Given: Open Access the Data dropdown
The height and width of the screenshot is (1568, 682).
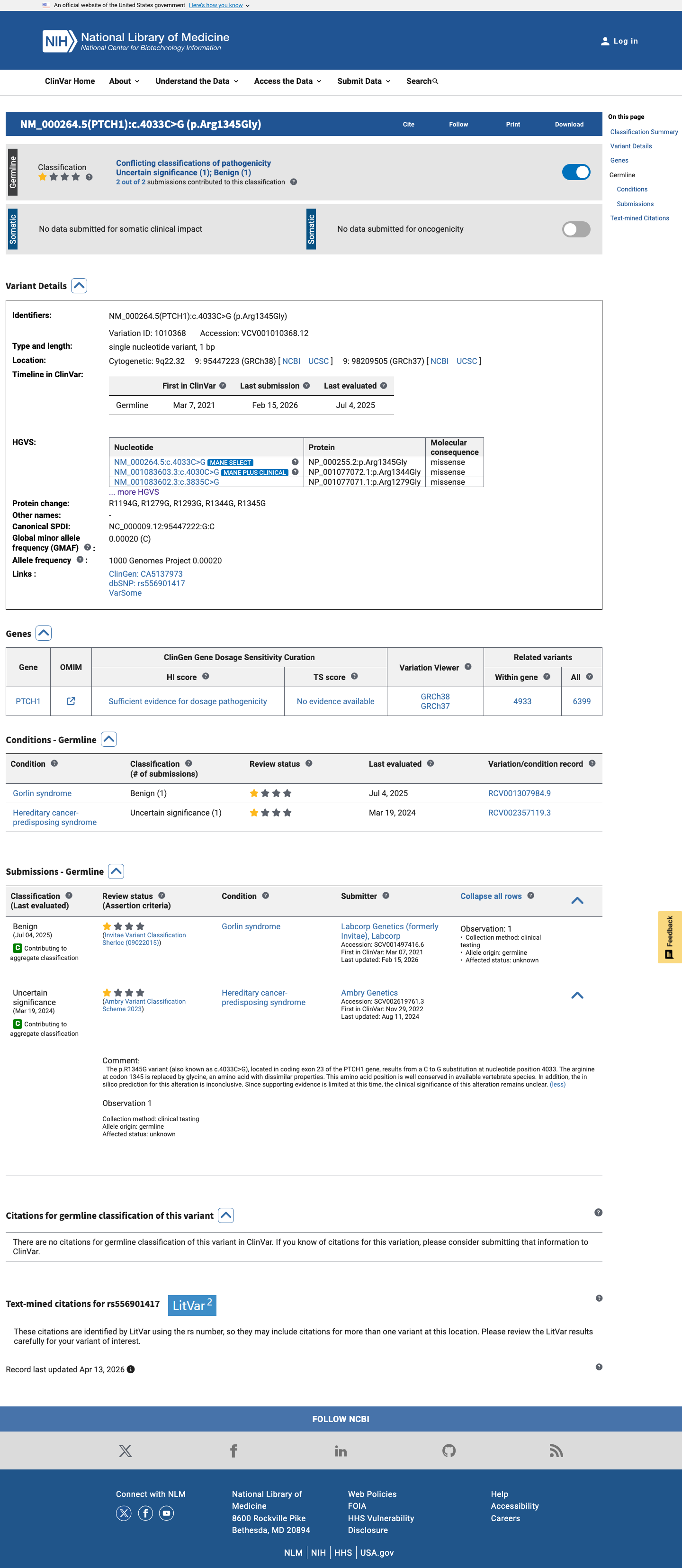Looking at the screenshot, I should tap(287, 82).
